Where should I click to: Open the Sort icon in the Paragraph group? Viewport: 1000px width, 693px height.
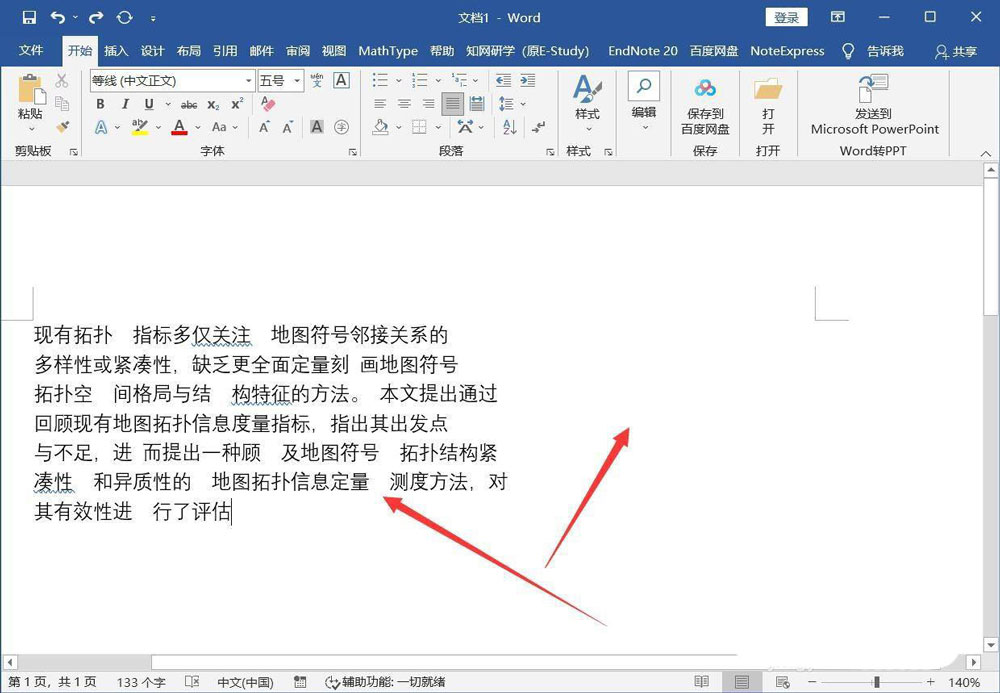tap(510, 127)
